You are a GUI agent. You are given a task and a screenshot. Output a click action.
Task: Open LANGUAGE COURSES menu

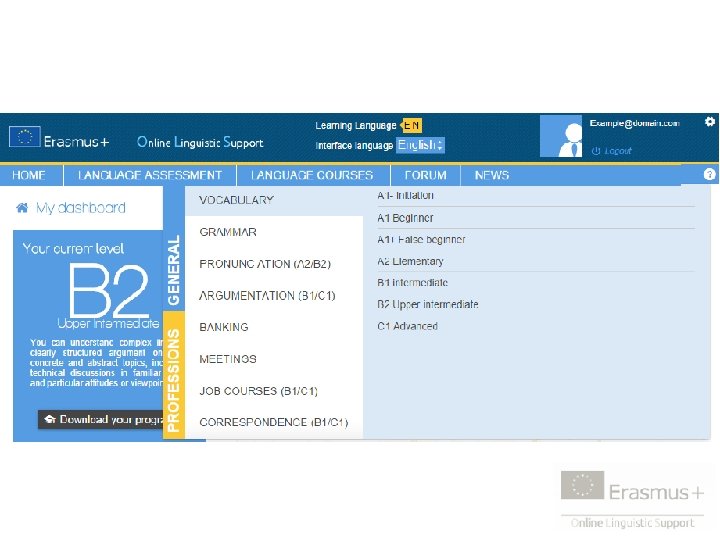coord(312,175)
